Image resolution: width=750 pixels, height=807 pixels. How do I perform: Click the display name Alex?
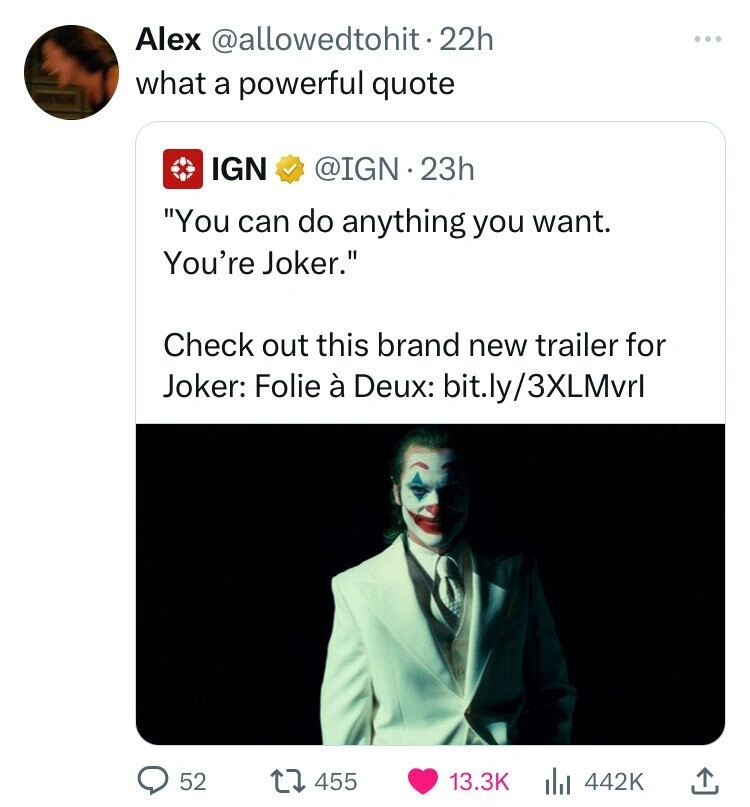[166, 40]
